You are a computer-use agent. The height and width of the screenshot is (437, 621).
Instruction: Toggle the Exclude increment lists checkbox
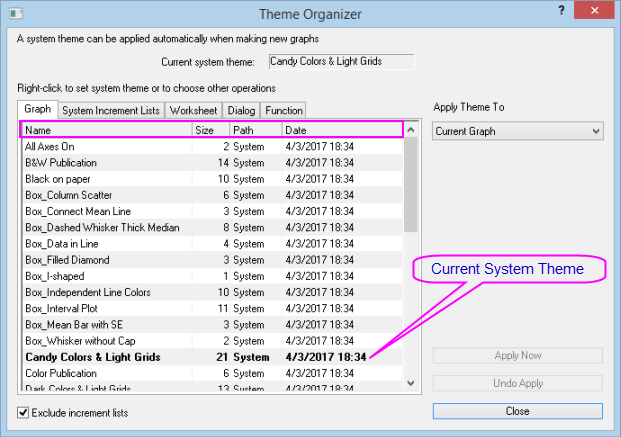24,412
